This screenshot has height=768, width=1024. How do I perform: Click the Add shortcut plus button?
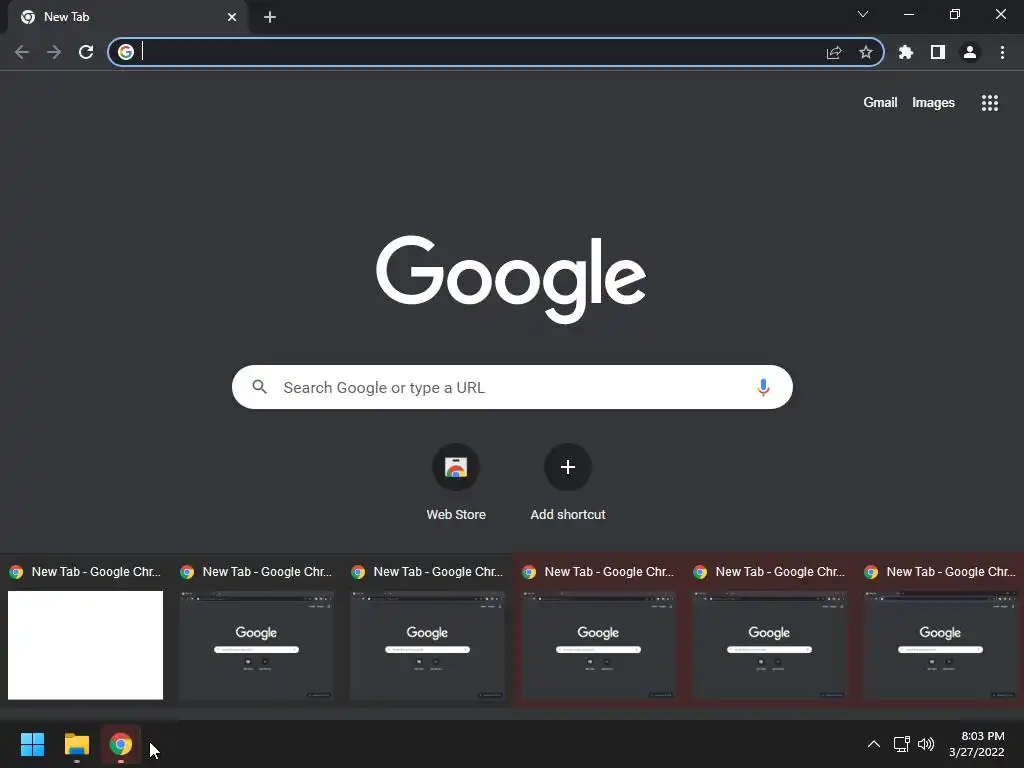pos(568,467)
